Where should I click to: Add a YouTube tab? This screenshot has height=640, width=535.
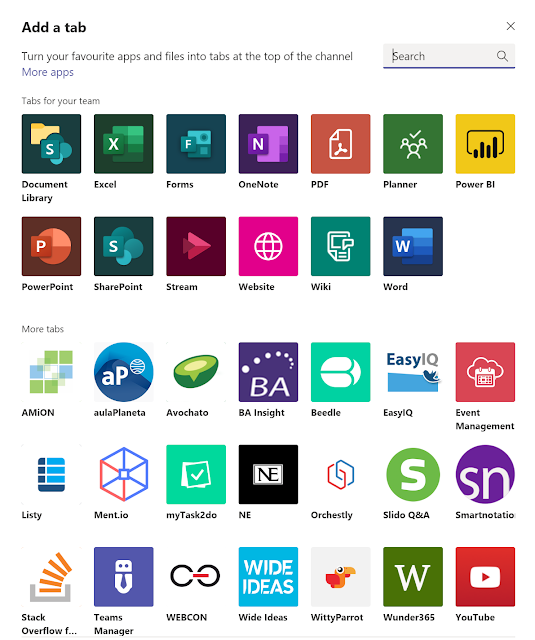pyautogui.click(x=485, y=577)
